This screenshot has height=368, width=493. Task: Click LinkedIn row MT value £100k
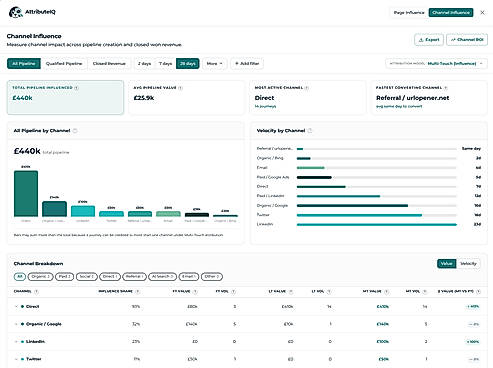pos(383,342)
